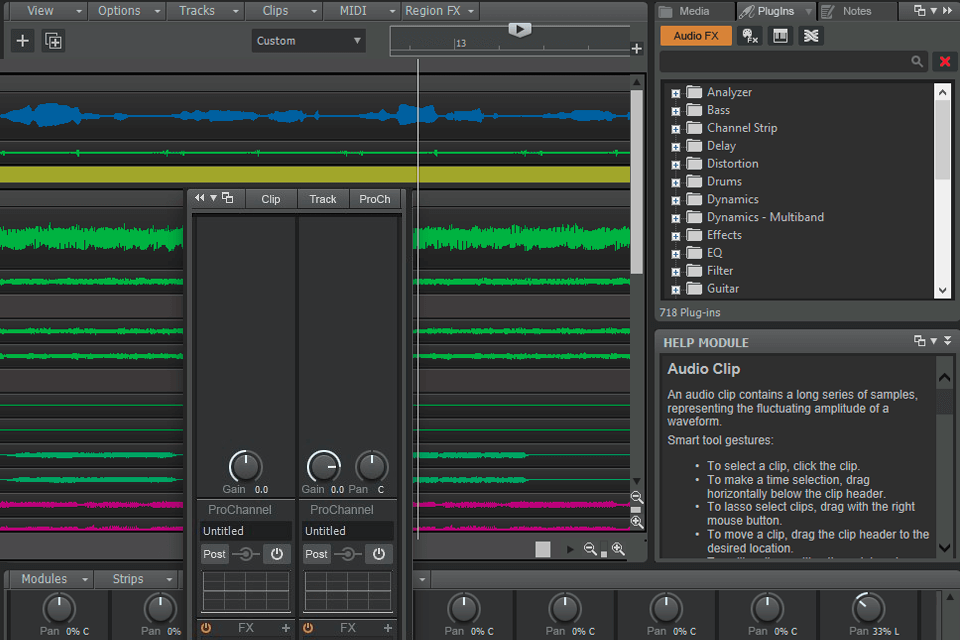The image size is (960, 640).
Task: Toggle the clip FX rack bypass power
Action: [x=206, y=628]
